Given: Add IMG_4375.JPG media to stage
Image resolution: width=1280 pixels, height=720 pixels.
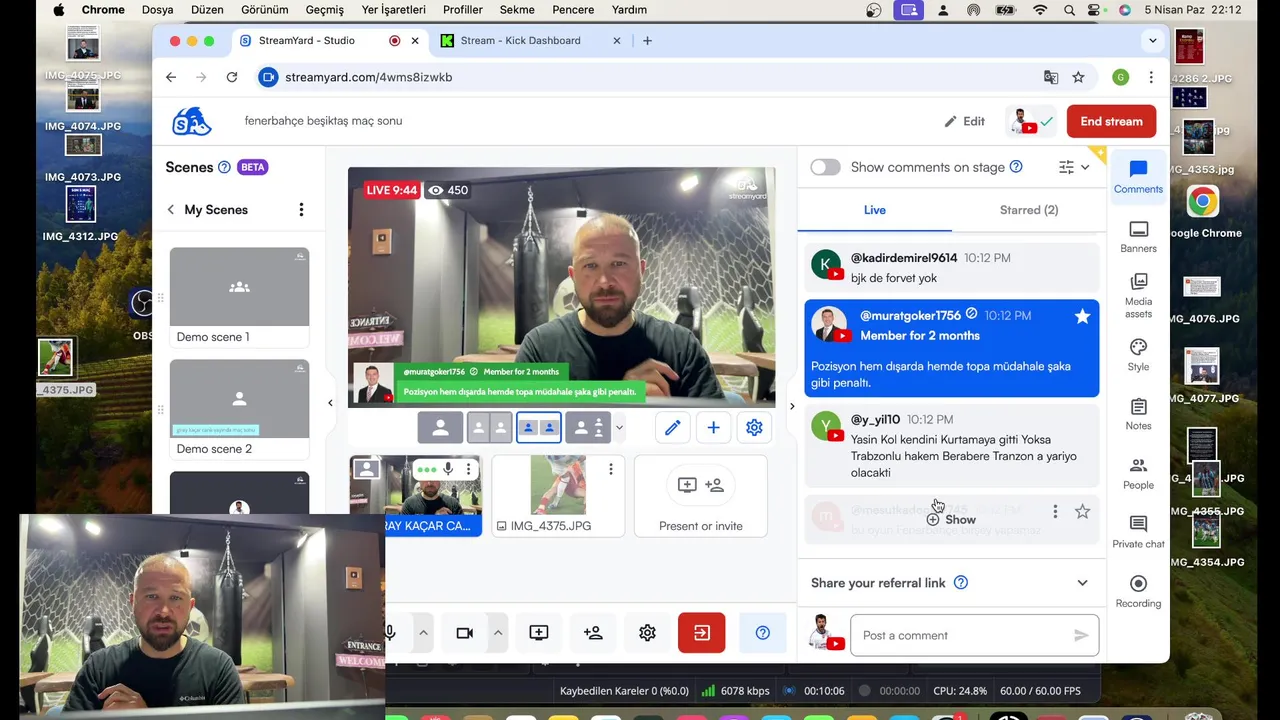Looking at the screenshot, I should pos(557,497).
